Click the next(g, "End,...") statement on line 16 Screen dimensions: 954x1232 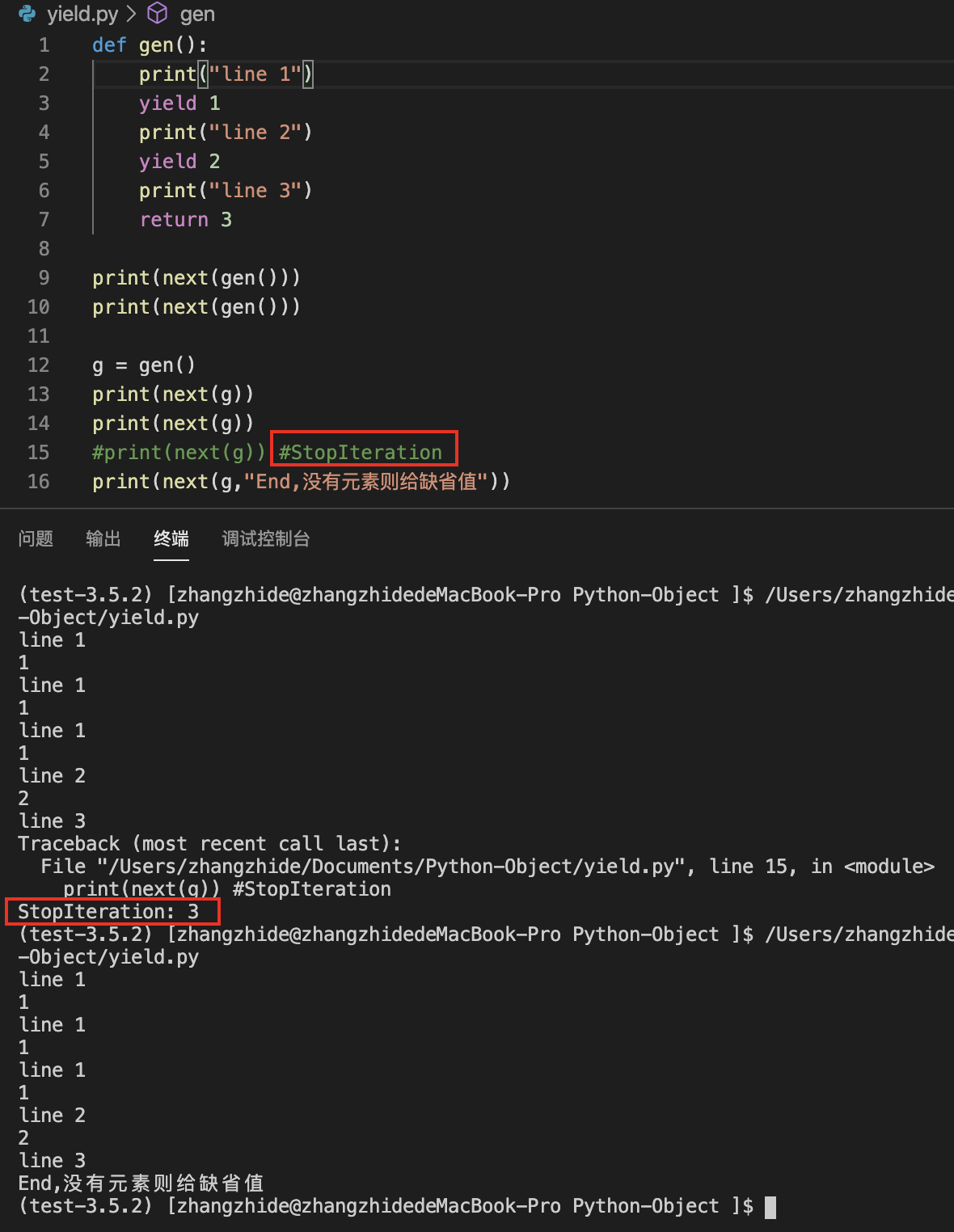coord(302,482)
